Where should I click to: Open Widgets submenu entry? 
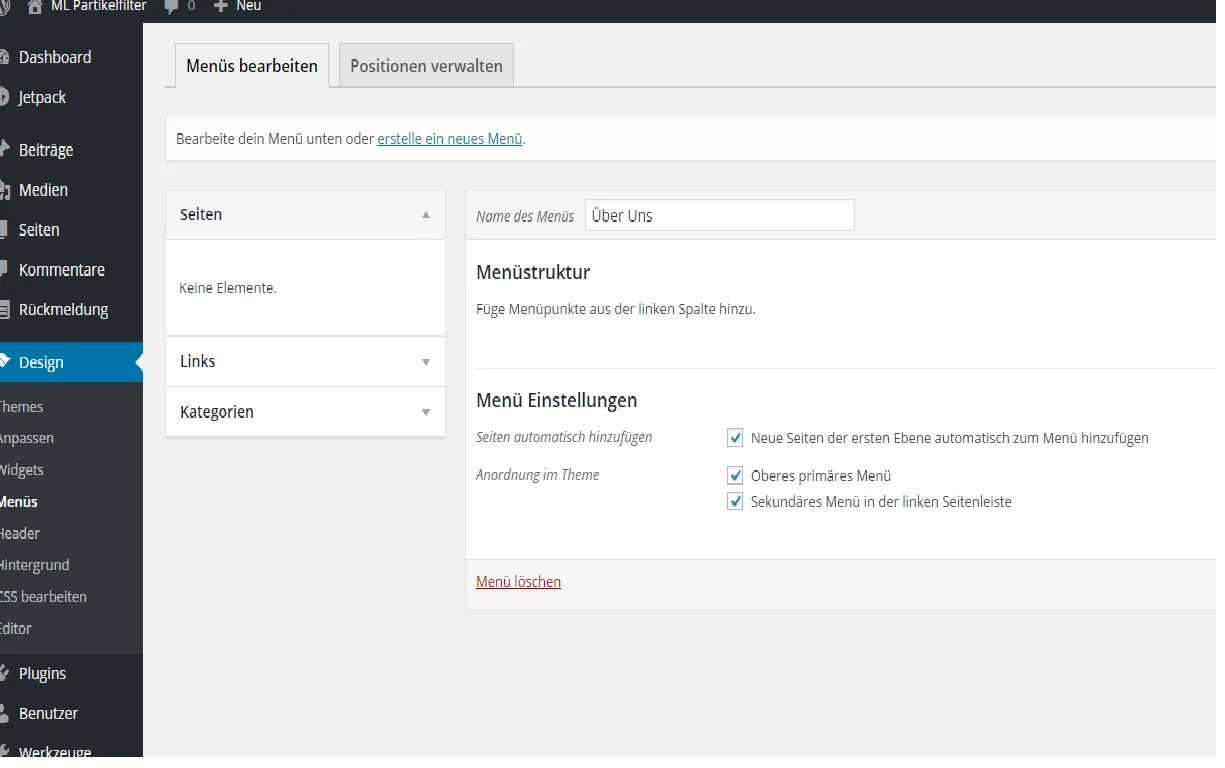(21, 470)
